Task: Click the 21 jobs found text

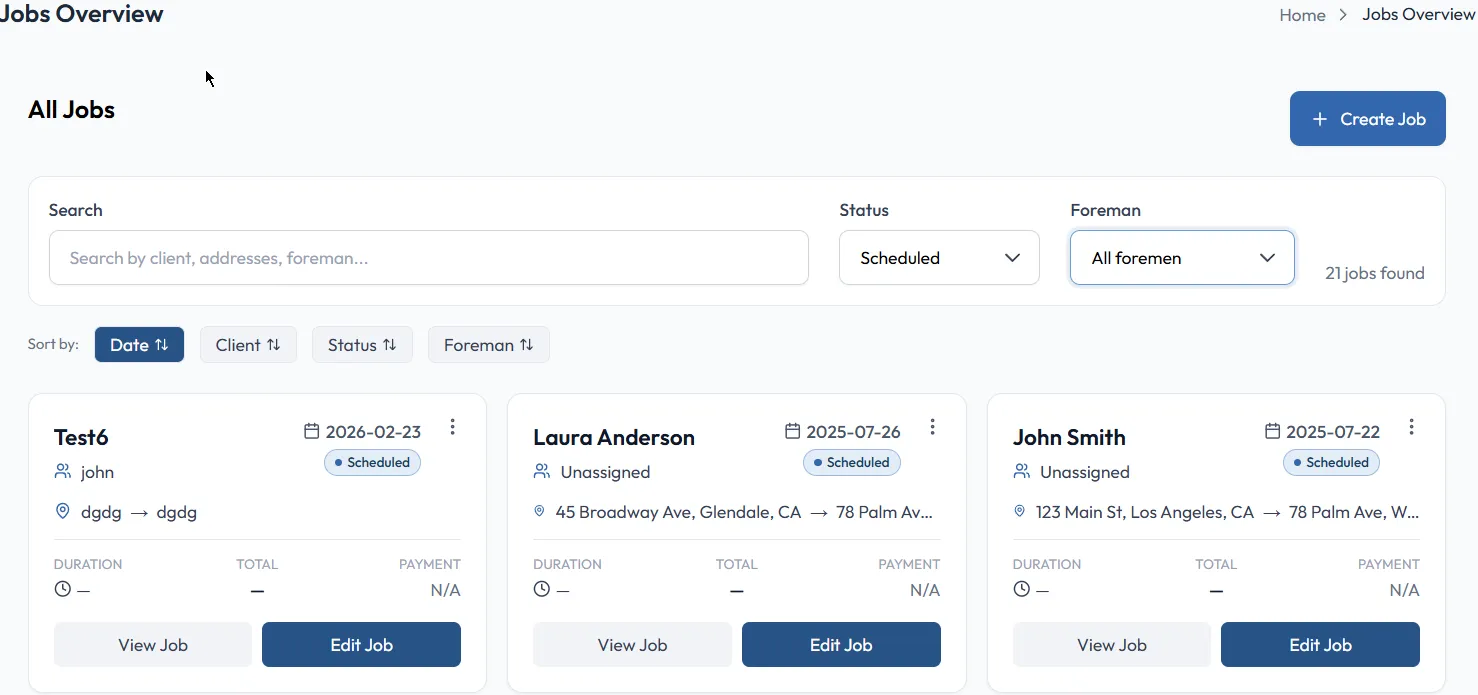Action: (x=1375, y=273)
